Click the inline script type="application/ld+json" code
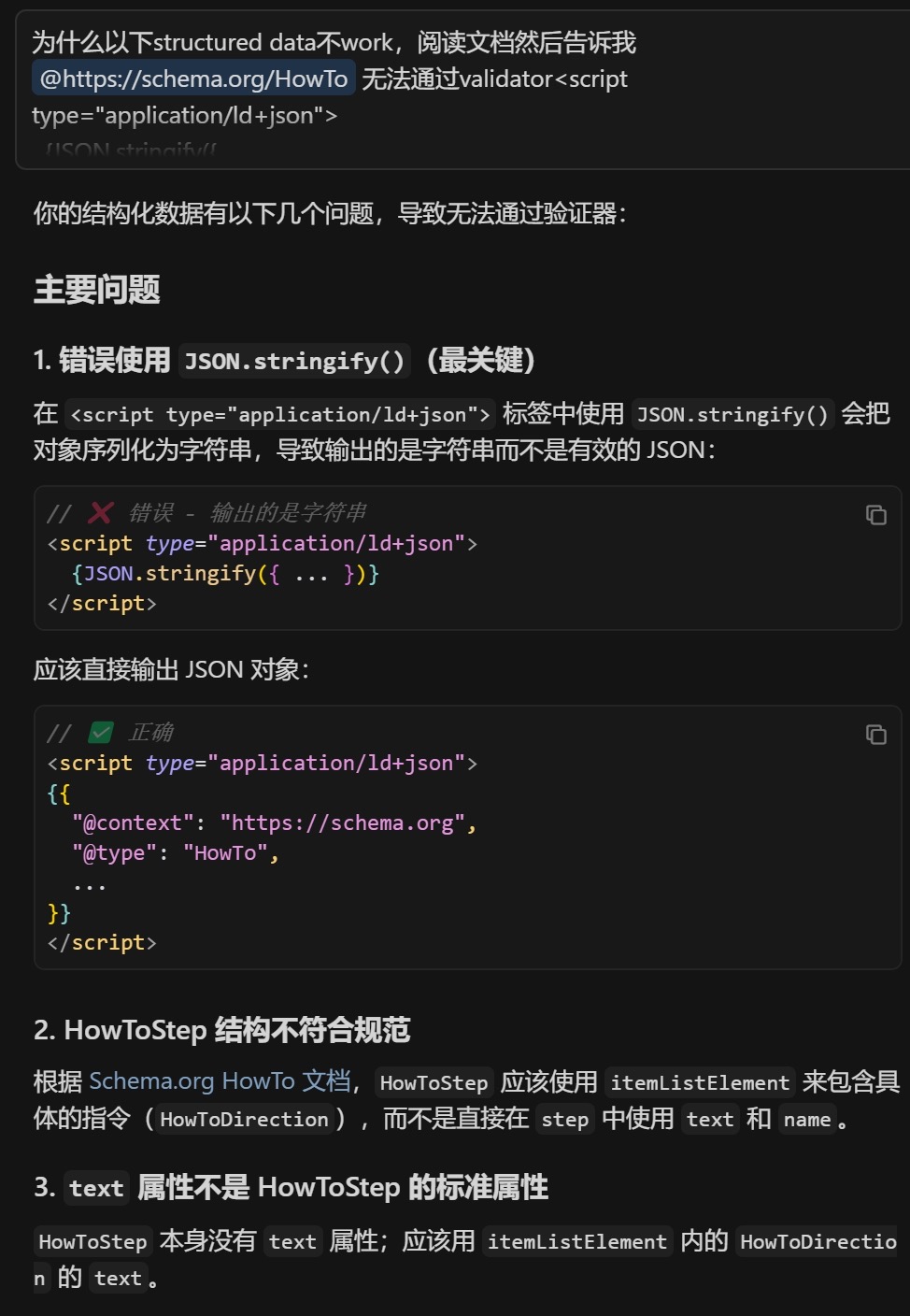 [279, 415]
